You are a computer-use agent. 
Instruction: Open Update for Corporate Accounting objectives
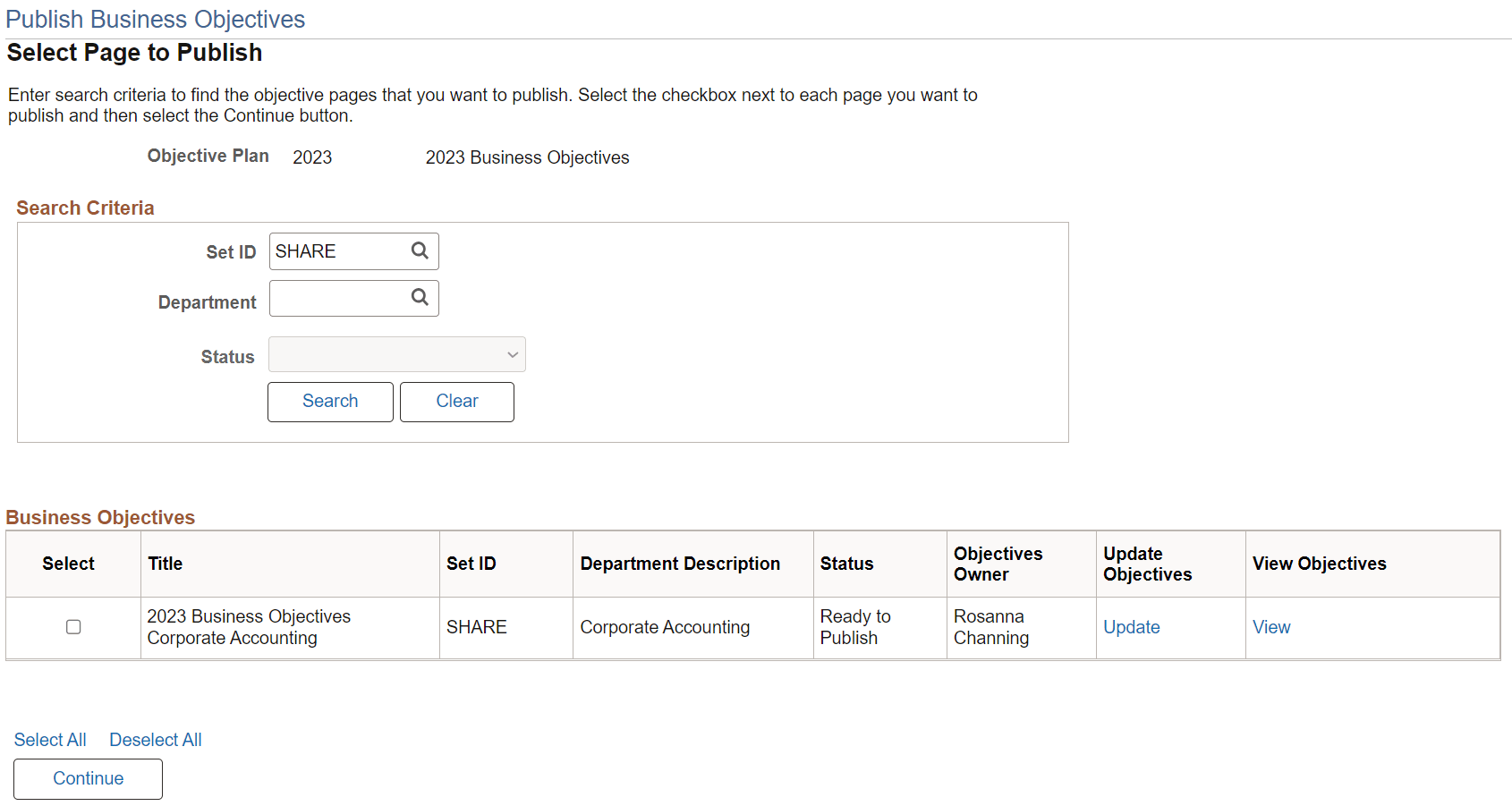pyautogui.click(x=1131, y=627)
